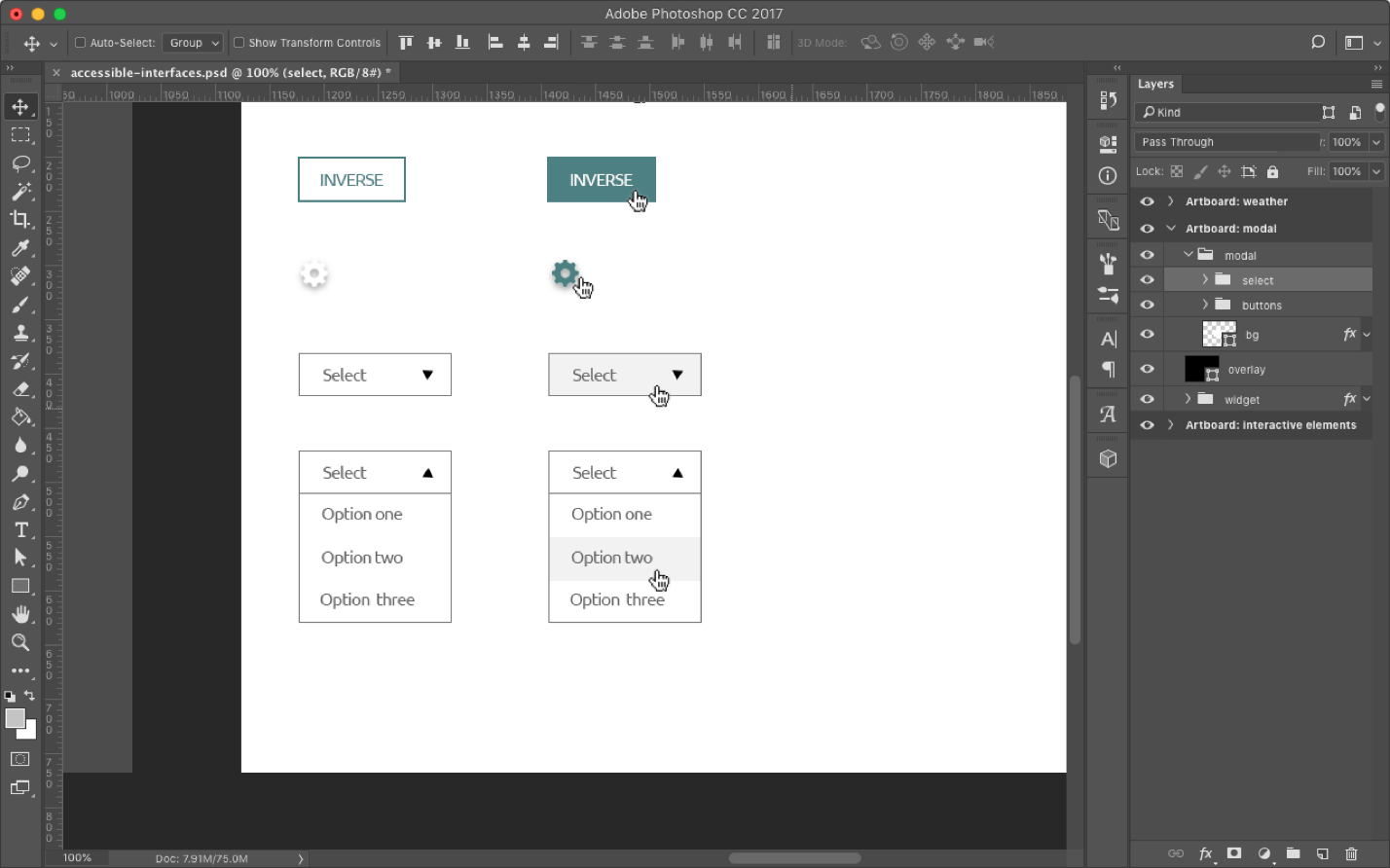This screenshot has width=1390, height=868.
Task: Select the bg layer thumbnail
Action: point(1219,335)
